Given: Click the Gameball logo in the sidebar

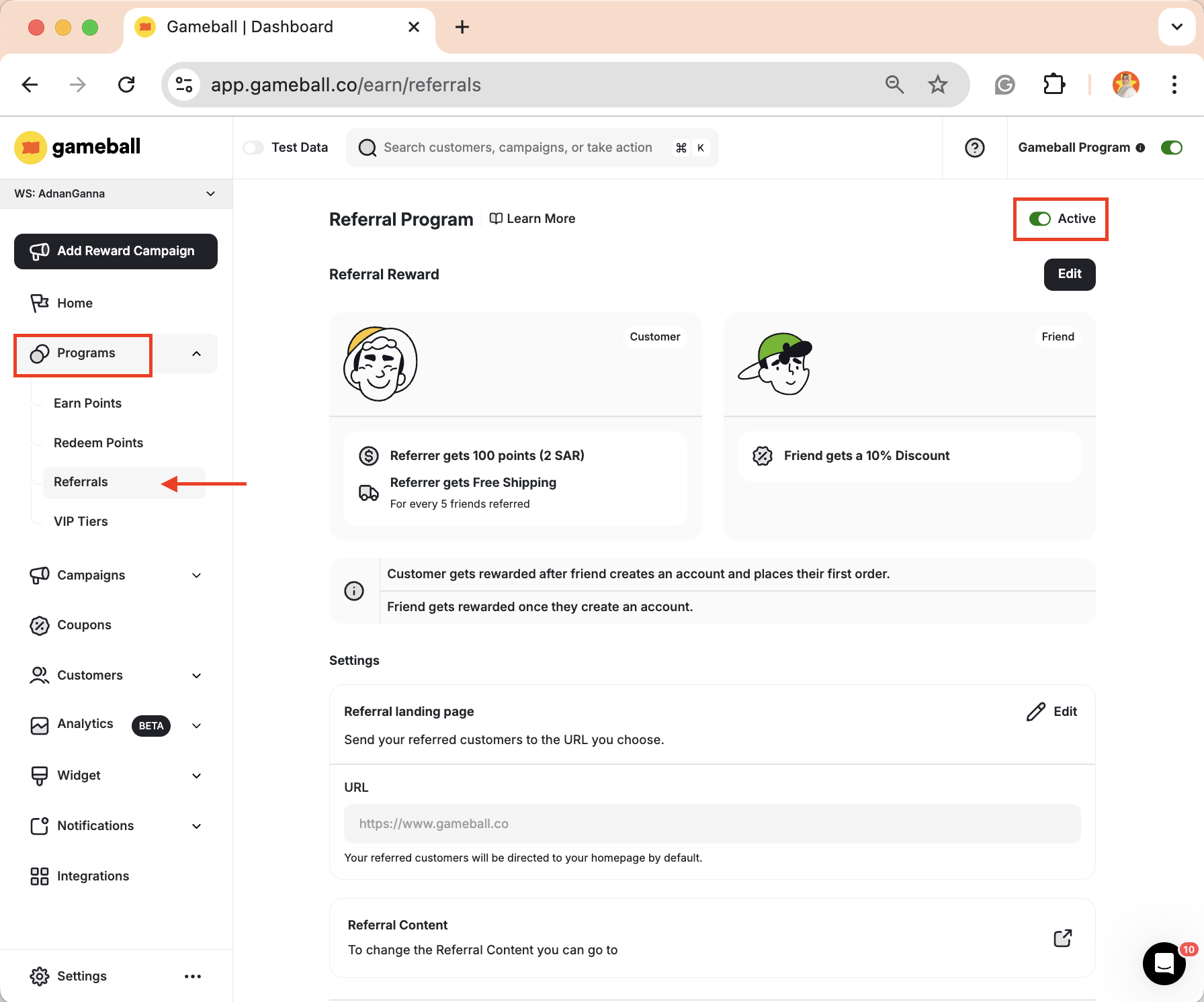Looking at the screenshot, I should [x=77, y=147].
